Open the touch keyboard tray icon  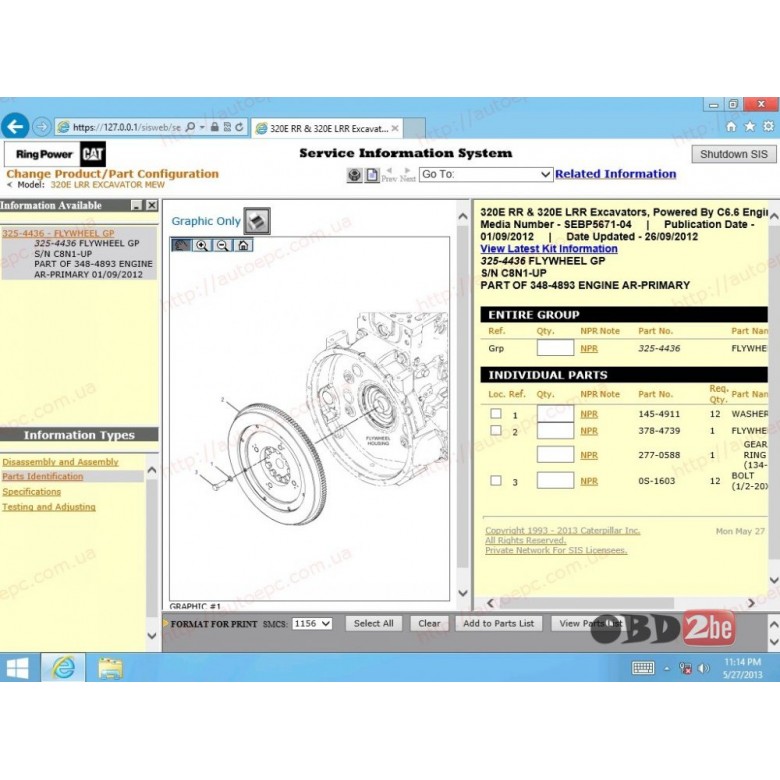643,668
